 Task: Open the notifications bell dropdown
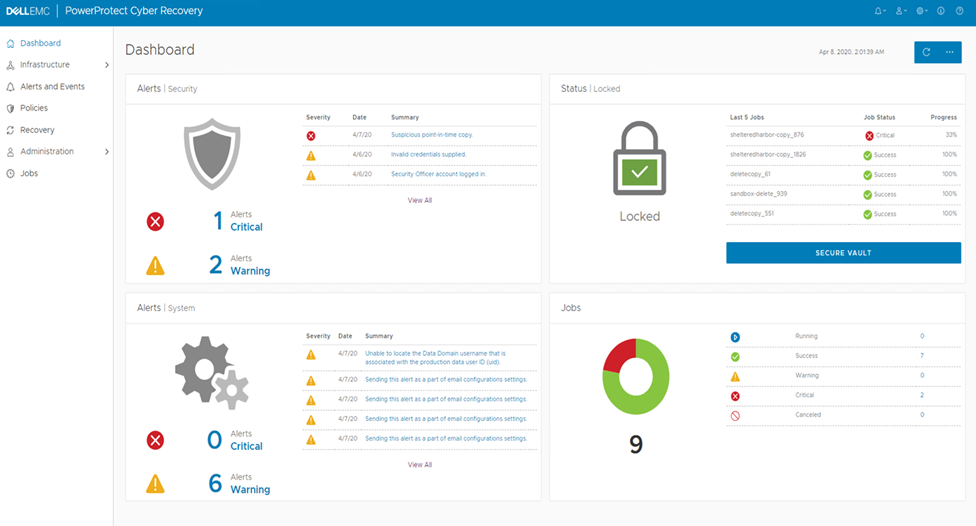click(x=879, y=11)
